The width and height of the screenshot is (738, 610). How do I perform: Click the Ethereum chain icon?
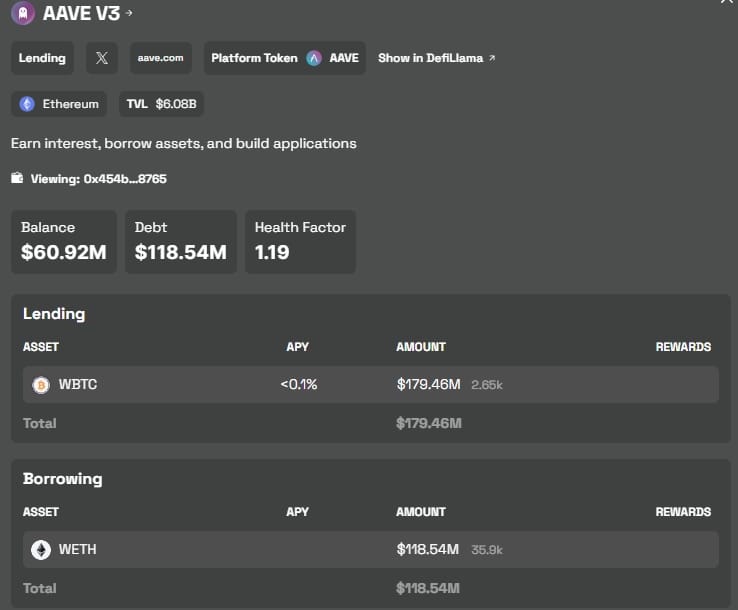tap(27, 104)
